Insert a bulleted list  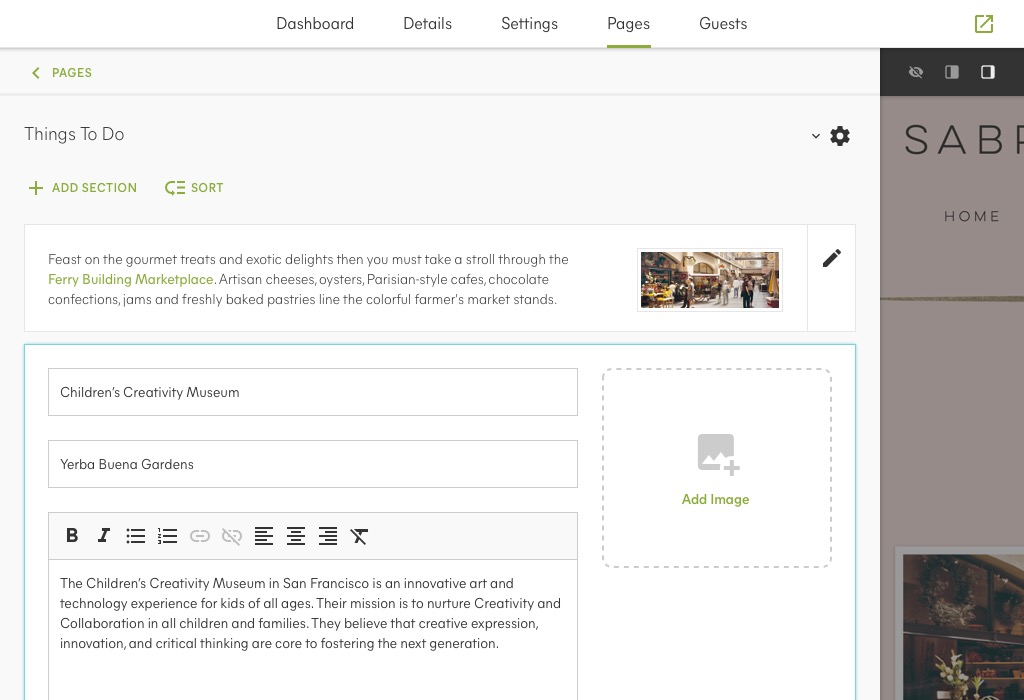pos(136,536)
